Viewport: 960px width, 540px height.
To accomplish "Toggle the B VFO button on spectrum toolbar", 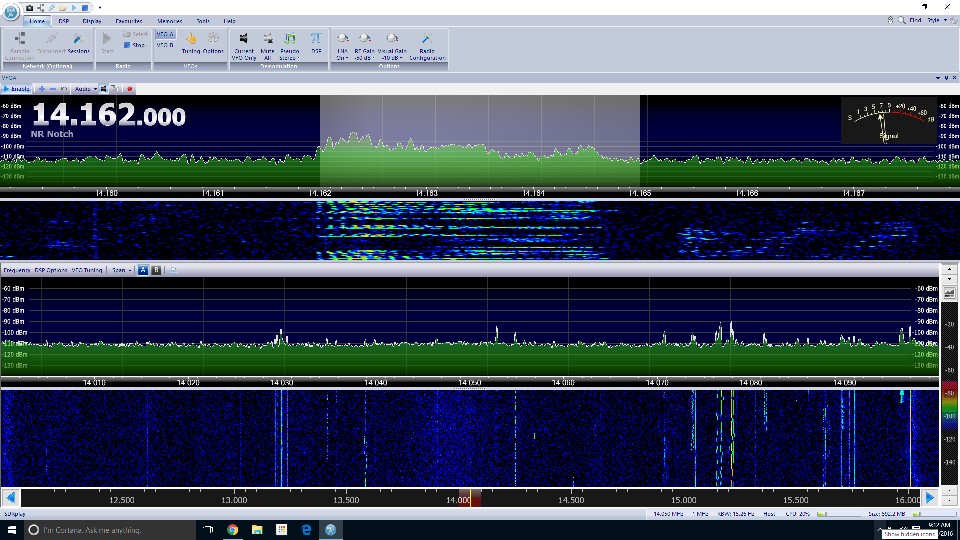I will coord(156,270).
